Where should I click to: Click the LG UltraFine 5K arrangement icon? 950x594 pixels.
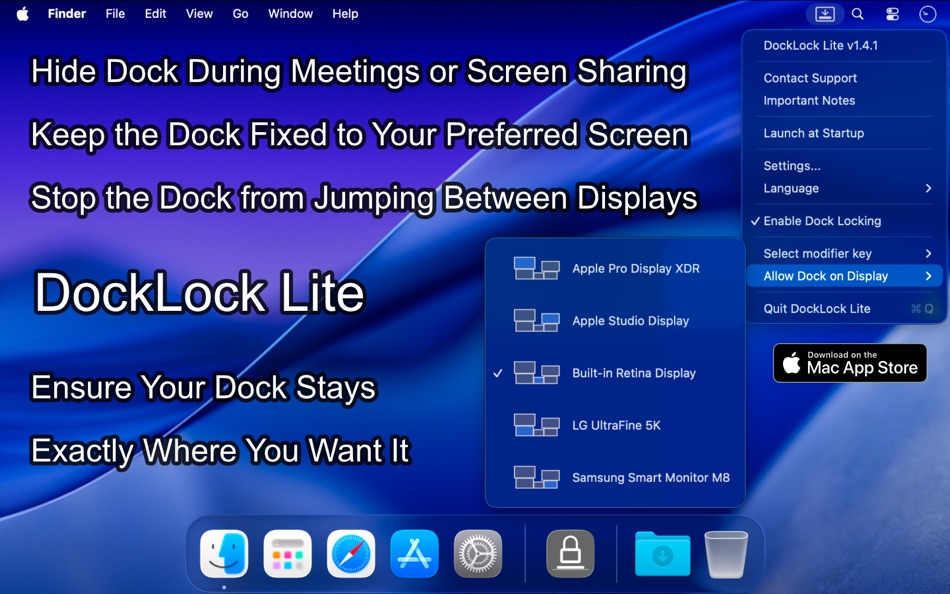coord(536,425)
